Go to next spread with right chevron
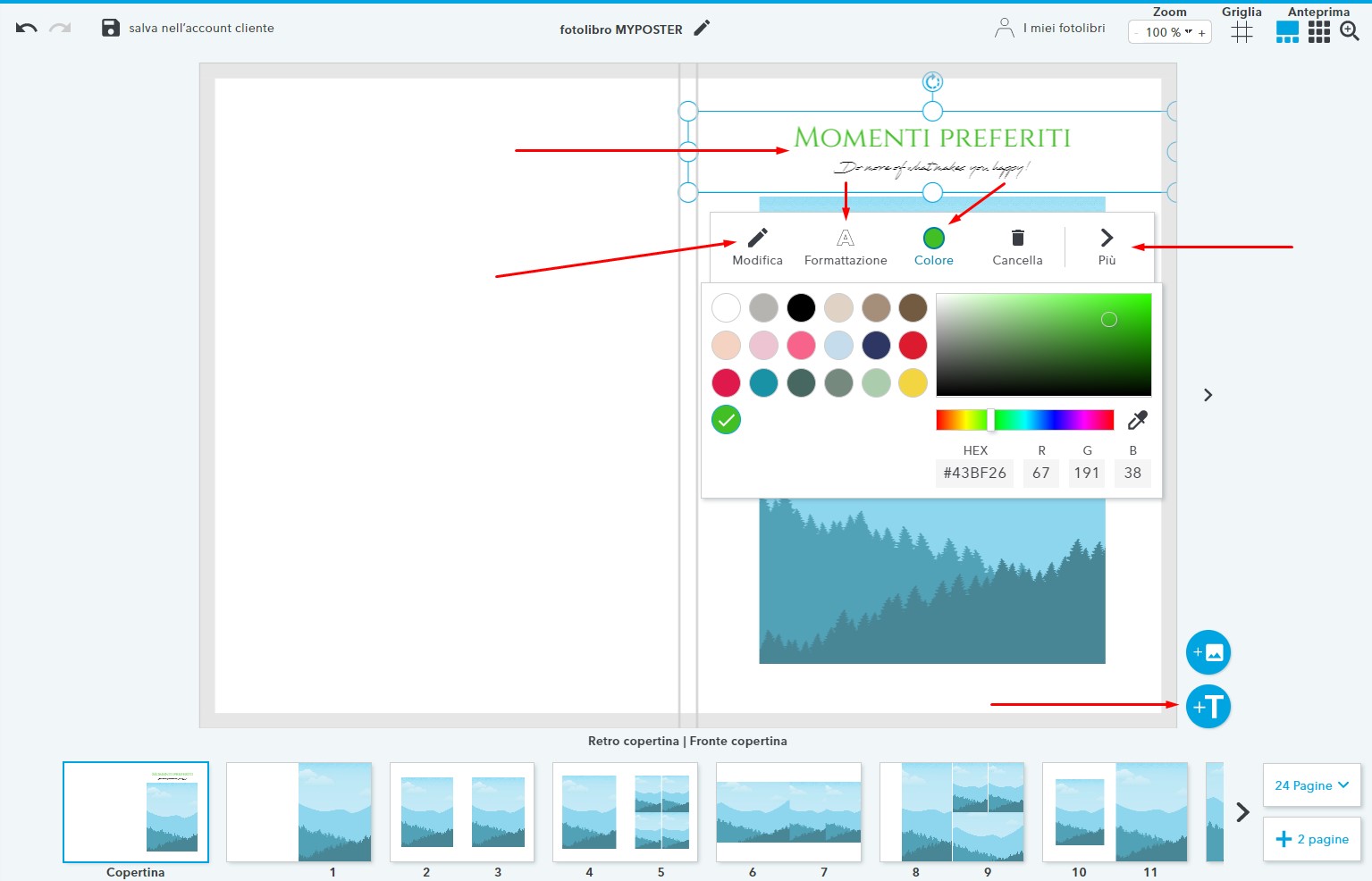This screenshot has height=881, width=1372. point(1208,395)
